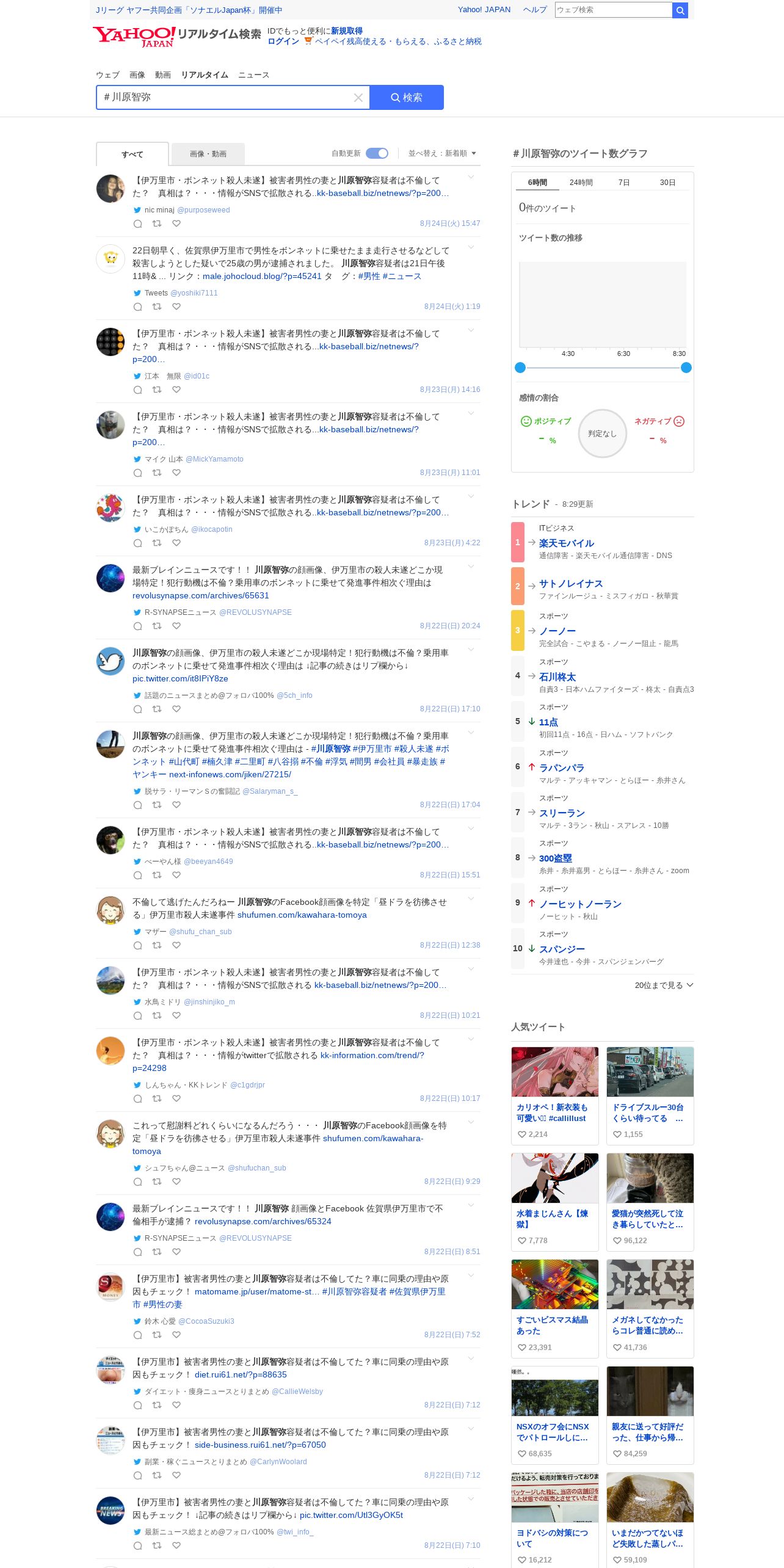Screen dimensions: 784x1568
Task: Click reply icon on @yoshiki7111 tweet
Action: click(138, 307)
